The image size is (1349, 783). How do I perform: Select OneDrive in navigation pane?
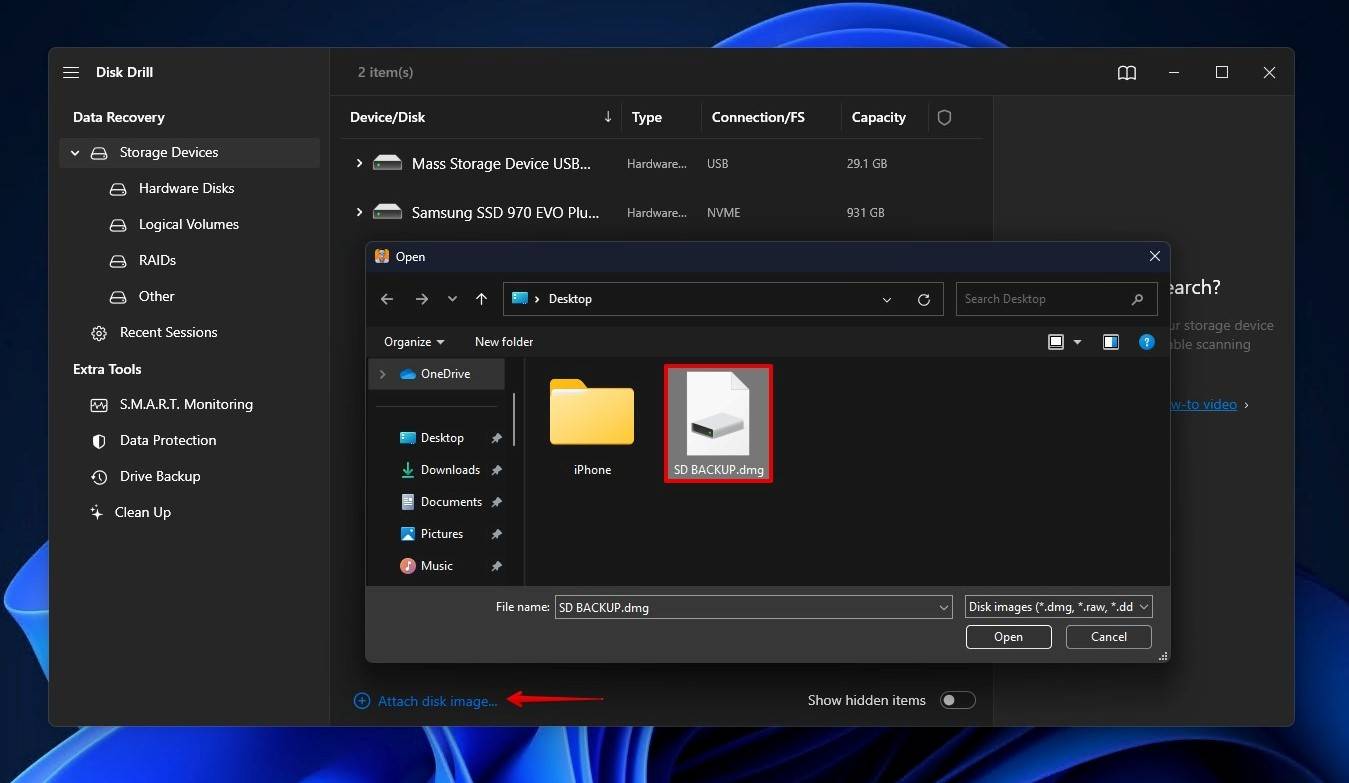[x=445, y=374]
